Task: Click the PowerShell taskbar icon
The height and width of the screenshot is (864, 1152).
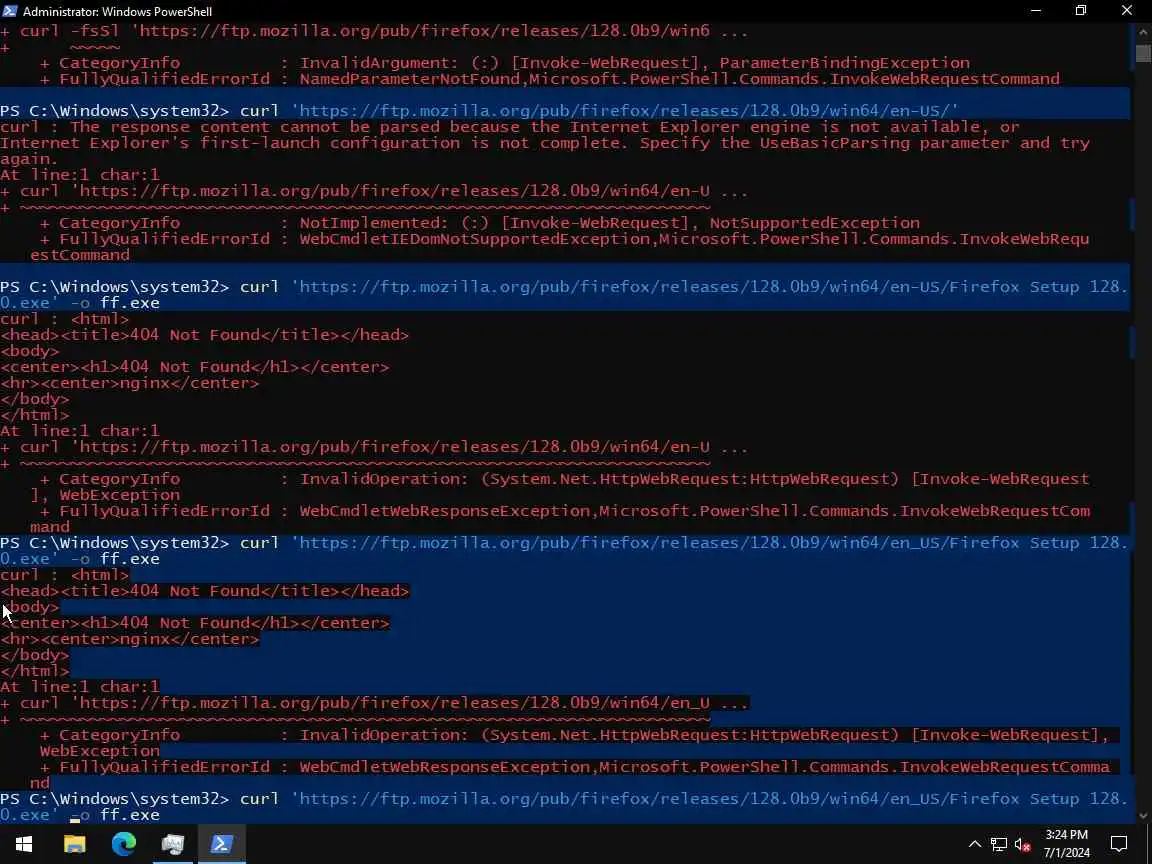Action: [222, 844]
